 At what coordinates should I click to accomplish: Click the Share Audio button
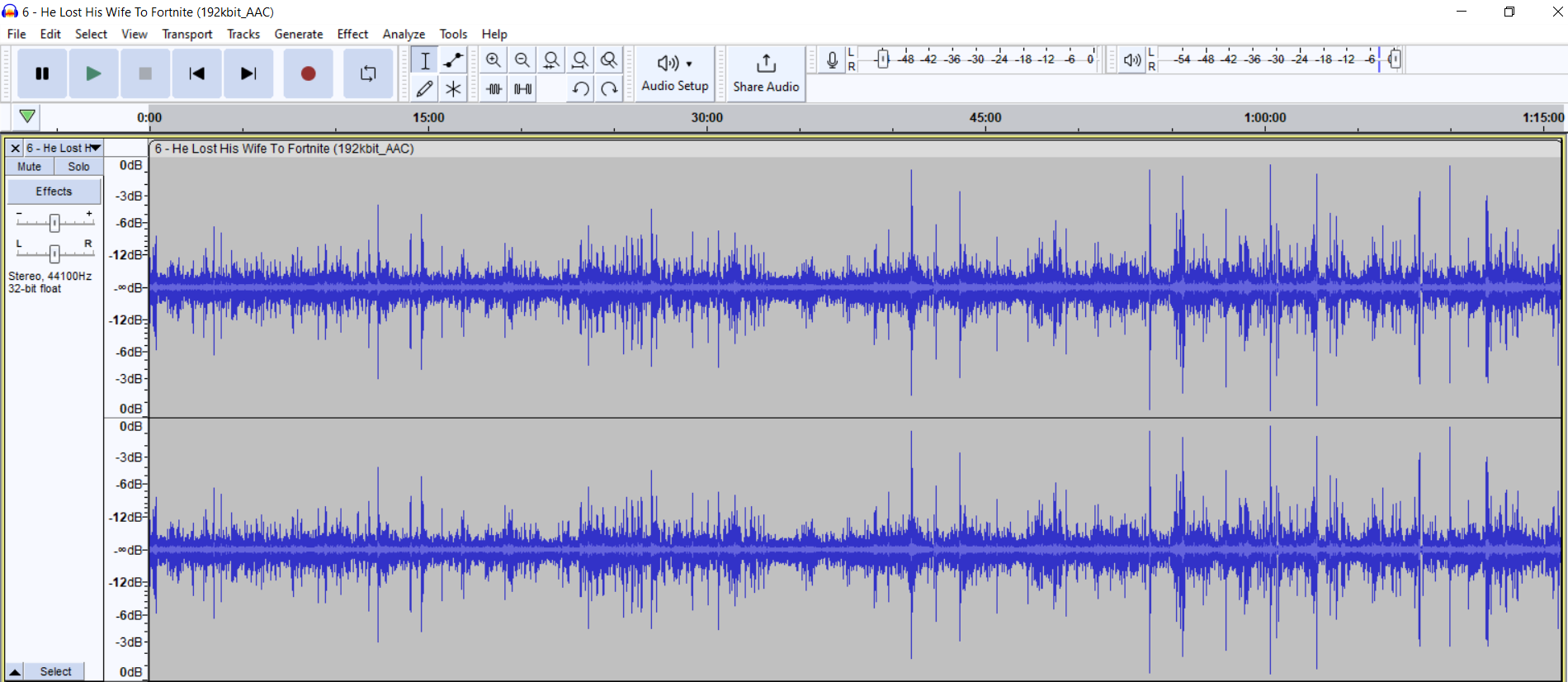point(766,73)
